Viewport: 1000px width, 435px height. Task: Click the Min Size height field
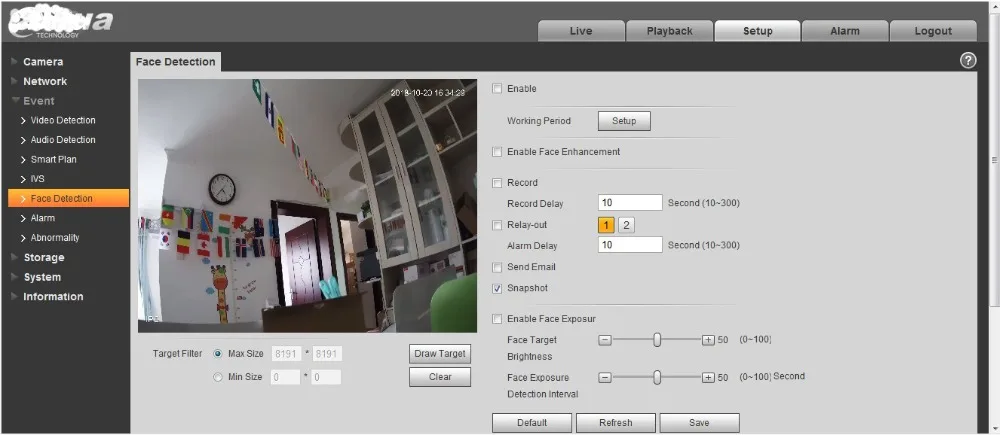point(327,377)
